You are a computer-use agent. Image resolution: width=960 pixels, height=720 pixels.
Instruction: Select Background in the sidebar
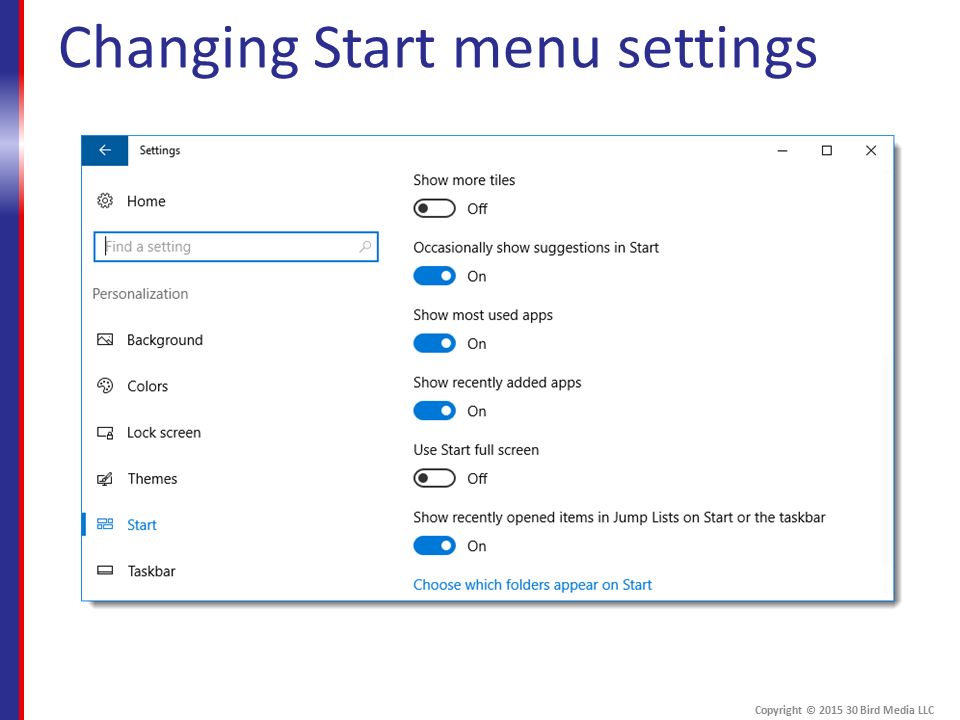165,340
